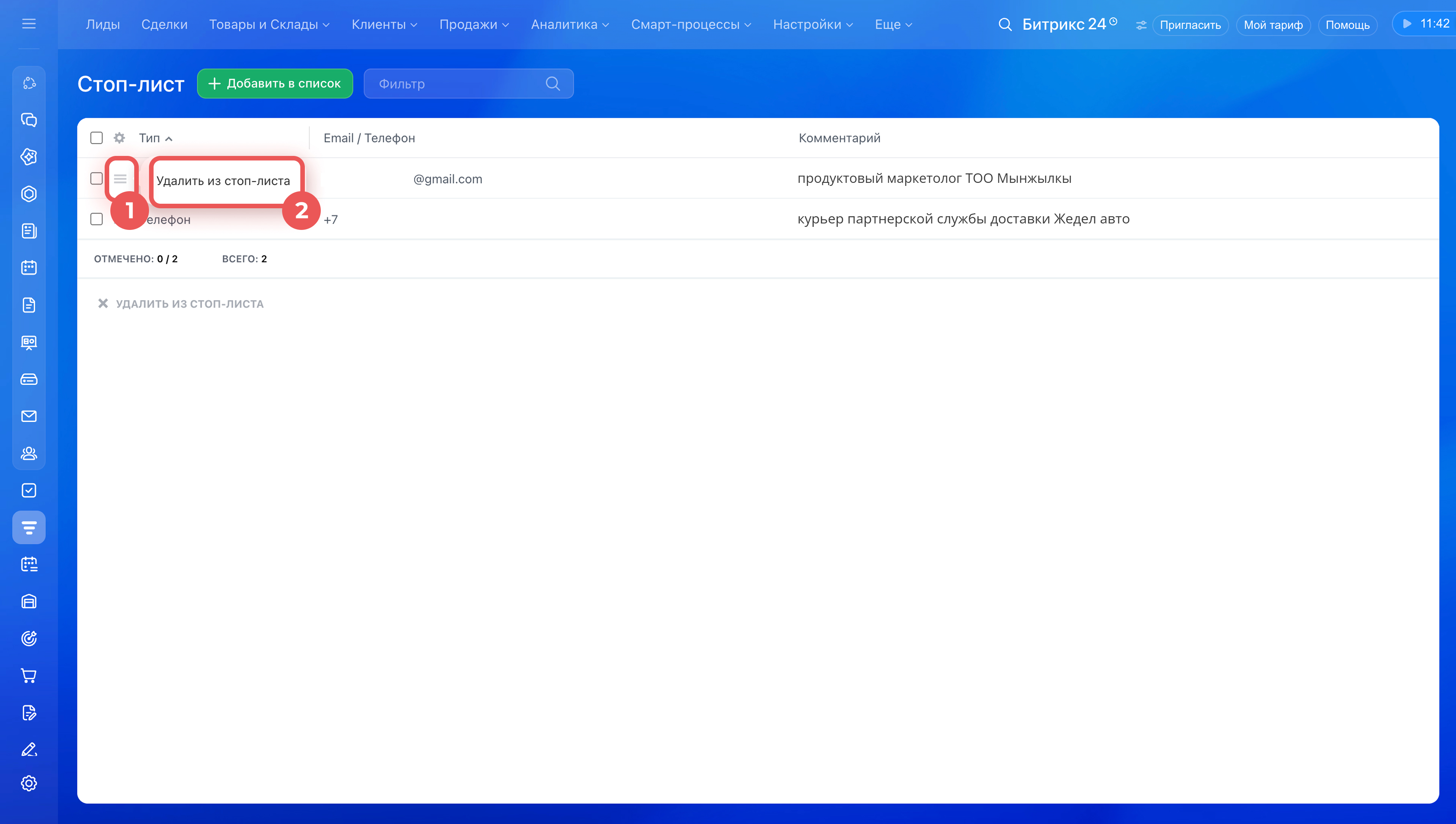Open the drive storage sidebar icon
The width and height of the screenshot is (1456, 824).
click(29, 379)
